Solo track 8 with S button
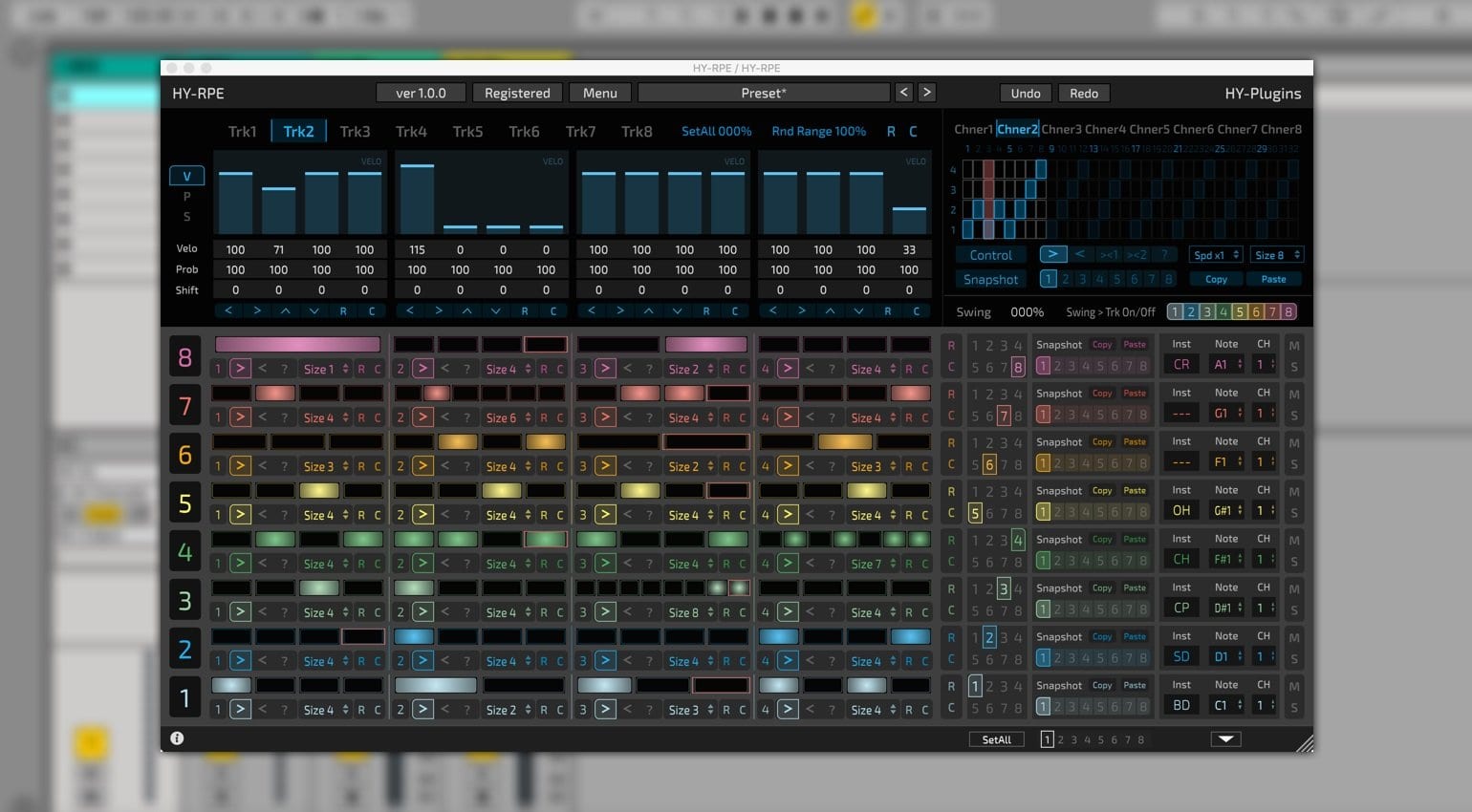 click(1294, 368)
